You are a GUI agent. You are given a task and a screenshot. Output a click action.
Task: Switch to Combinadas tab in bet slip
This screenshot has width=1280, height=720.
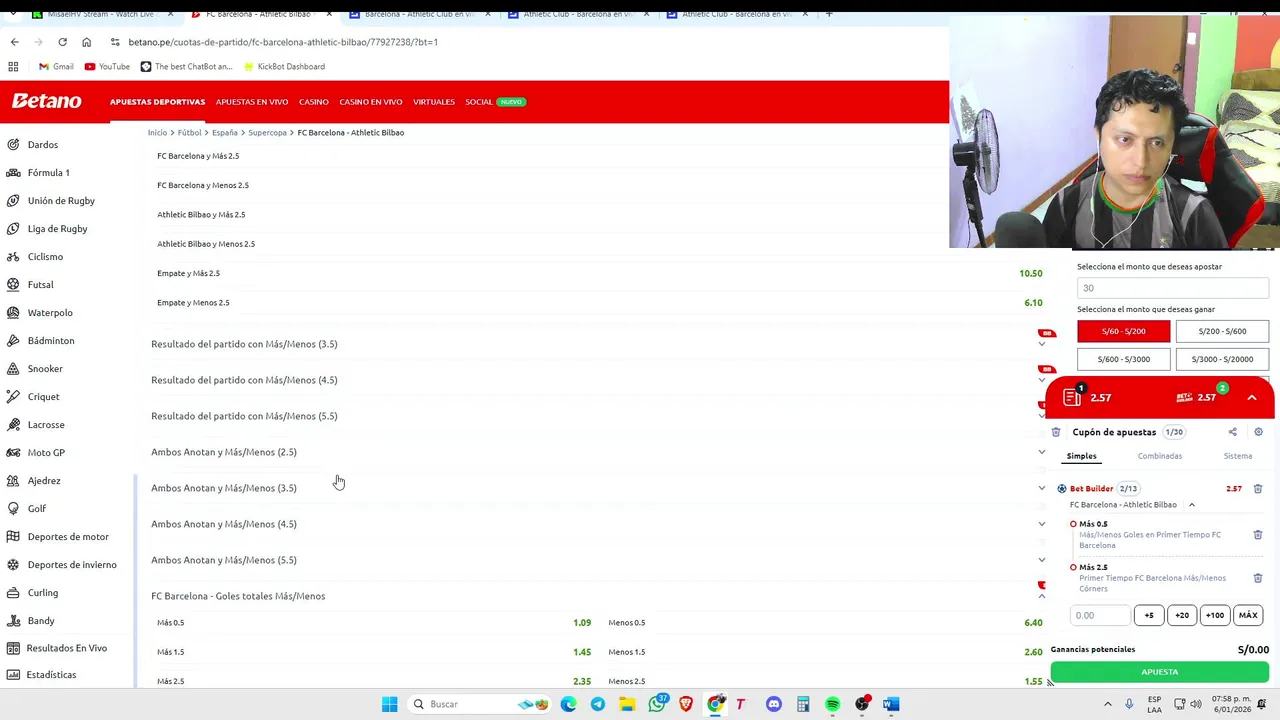pyautogui.click(x=1159, y=456)
